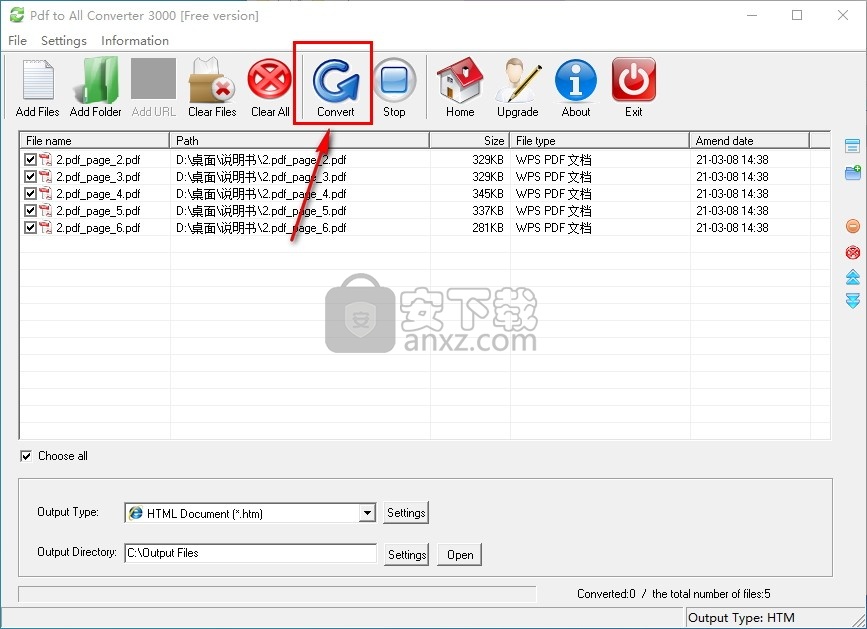This screenshot has height=629, width=867.
Task: Click the move-up arrows icon in sidebar
Action: coord(853,277)
